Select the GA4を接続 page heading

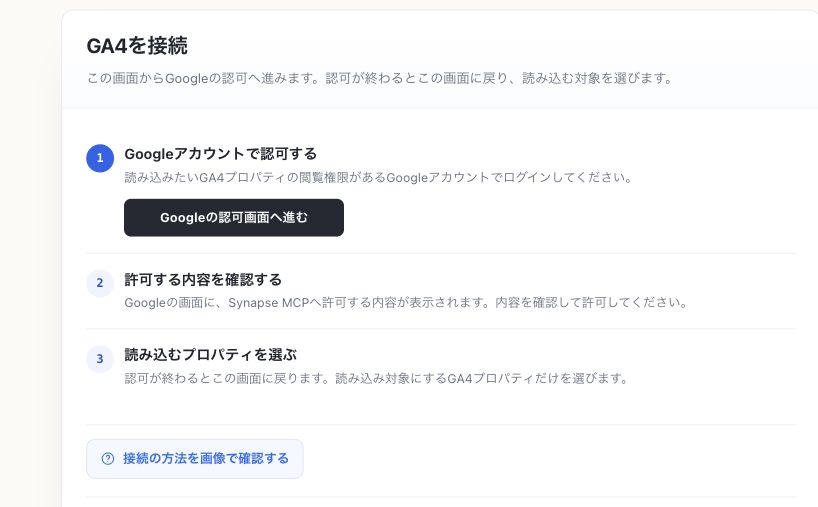coord(137,46)
